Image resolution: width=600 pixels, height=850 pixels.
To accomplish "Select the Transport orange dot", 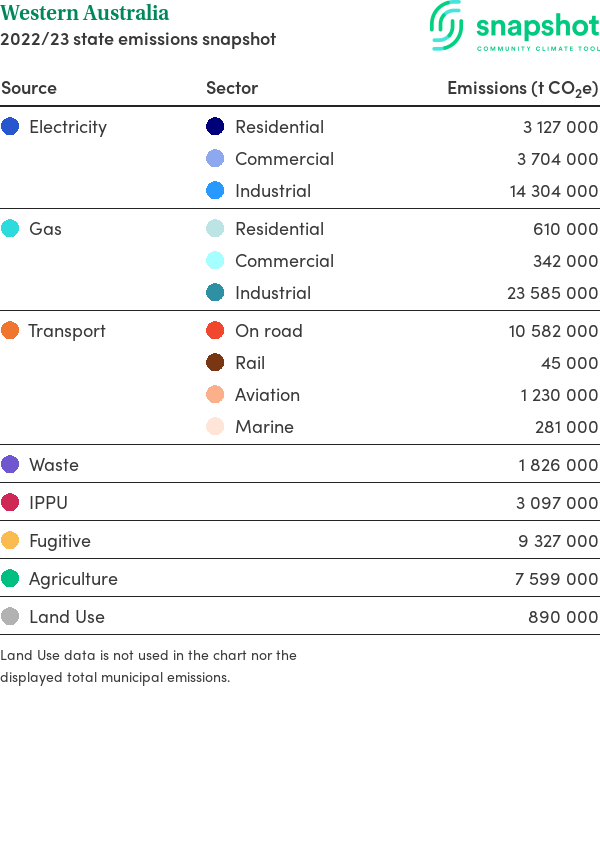I will pyautogui.click(x=10, y=330).
